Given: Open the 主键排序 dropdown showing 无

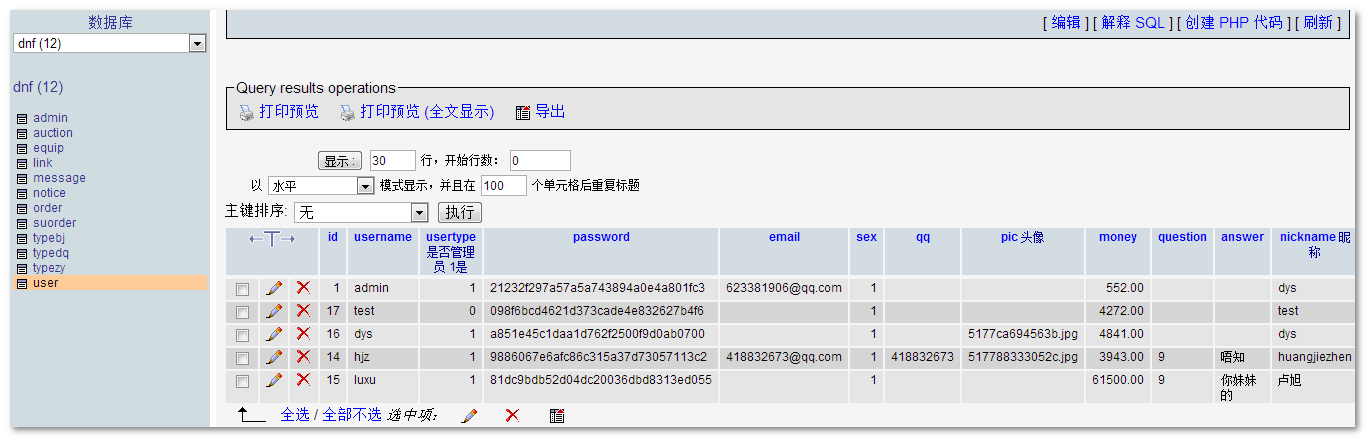Looking at the screenshot, I should point(362,212).
